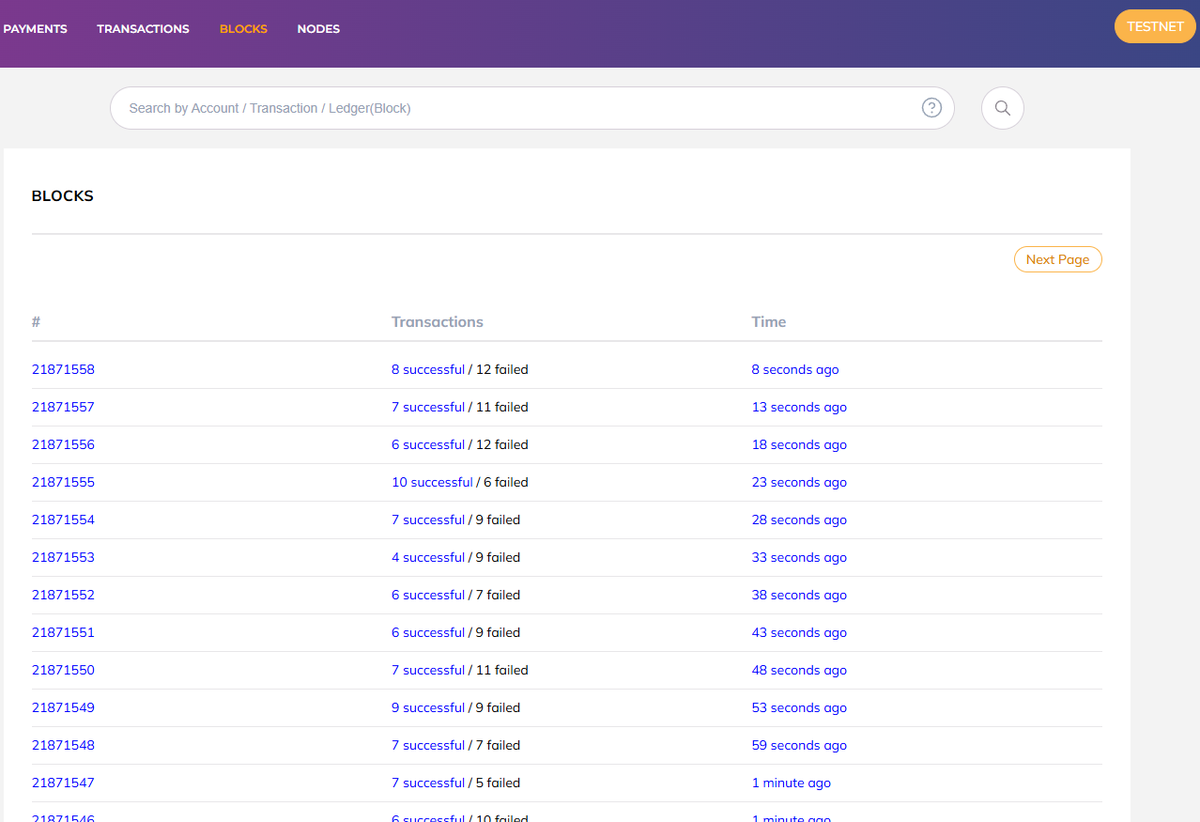Screen dimensions: 1200x822
Task: Open block 21871553
Action: [x=63, y=557]
